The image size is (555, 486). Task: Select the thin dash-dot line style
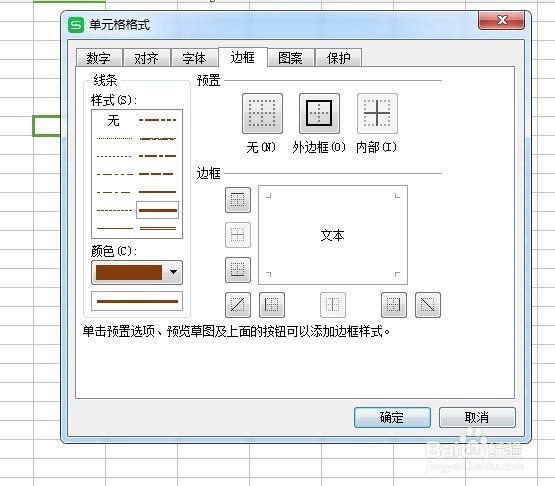click(x=114, y=192)
